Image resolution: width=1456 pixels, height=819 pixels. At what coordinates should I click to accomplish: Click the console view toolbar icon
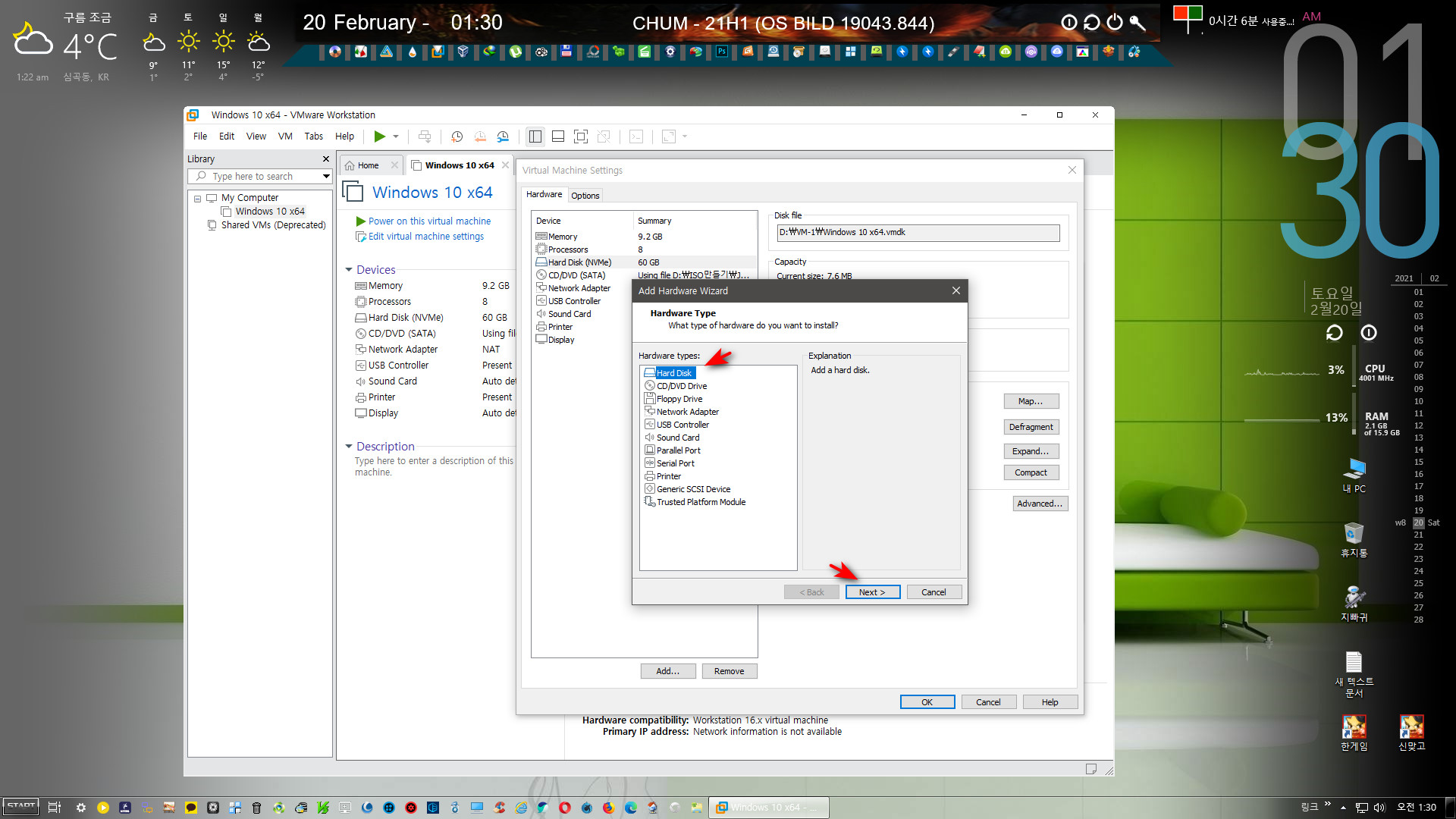636,136
